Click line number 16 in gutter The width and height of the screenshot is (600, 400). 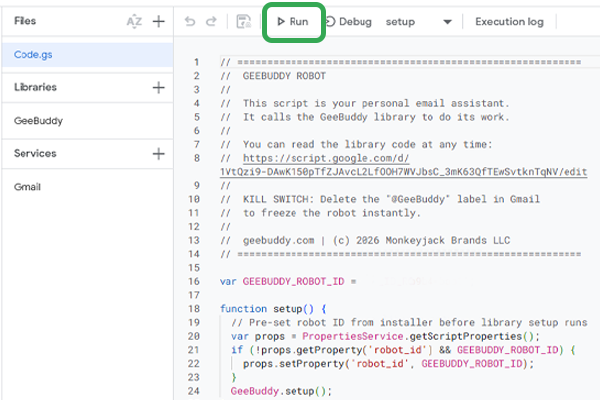(x=194, y=281)
